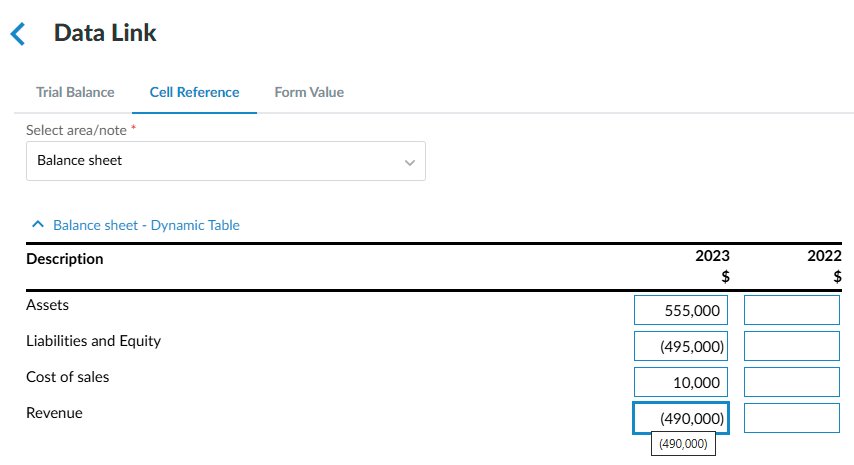This screenshot has width=854, height=465.
Task: Click the empty Revenue 2022 cell
Action: coord(792,418)
